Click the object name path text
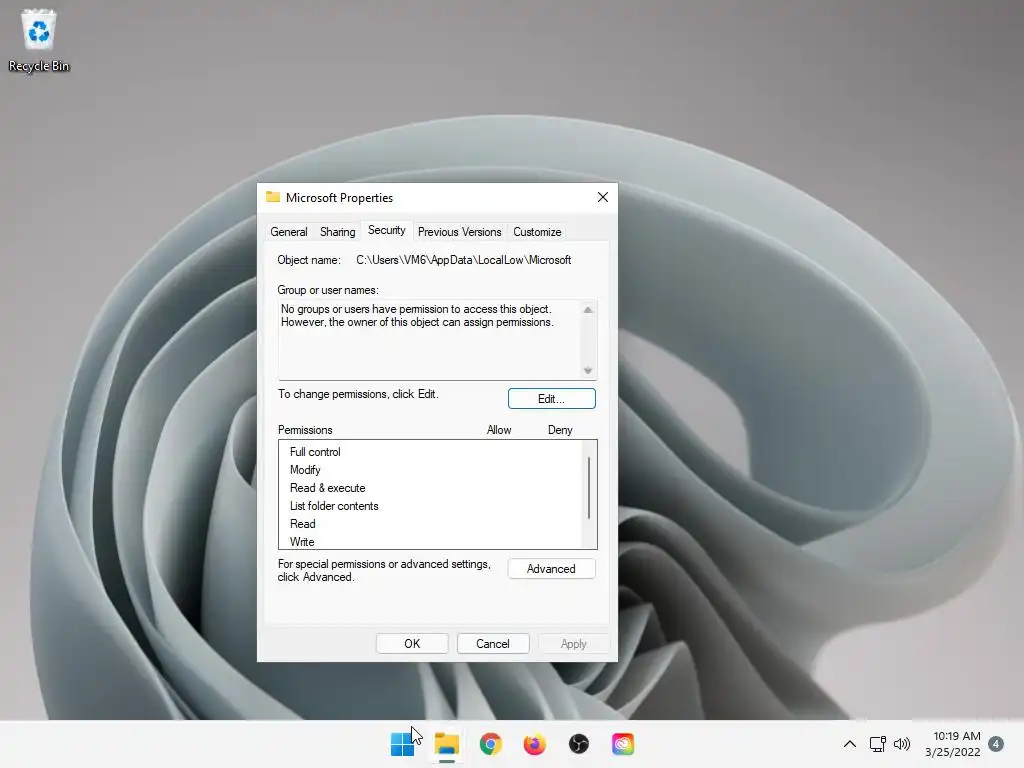This screenshot has height=768, width=1024. coord(463,260)
